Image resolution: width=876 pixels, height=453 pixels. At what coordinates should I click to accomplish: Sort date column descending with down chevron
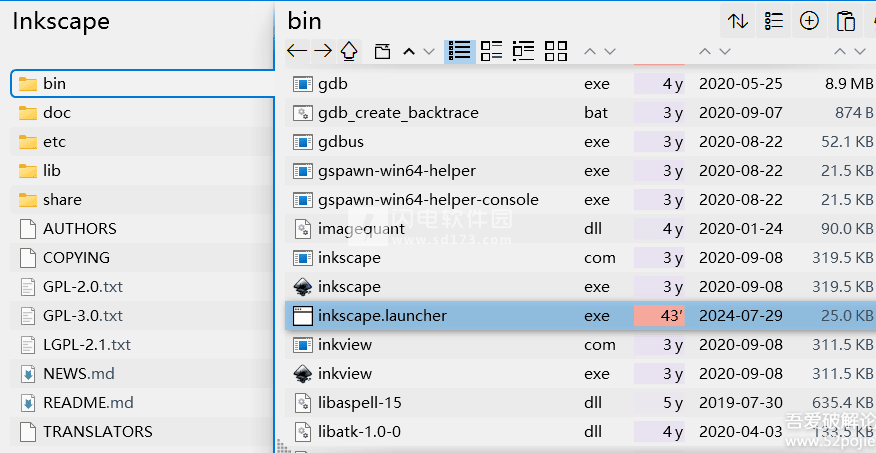point(725,52)
